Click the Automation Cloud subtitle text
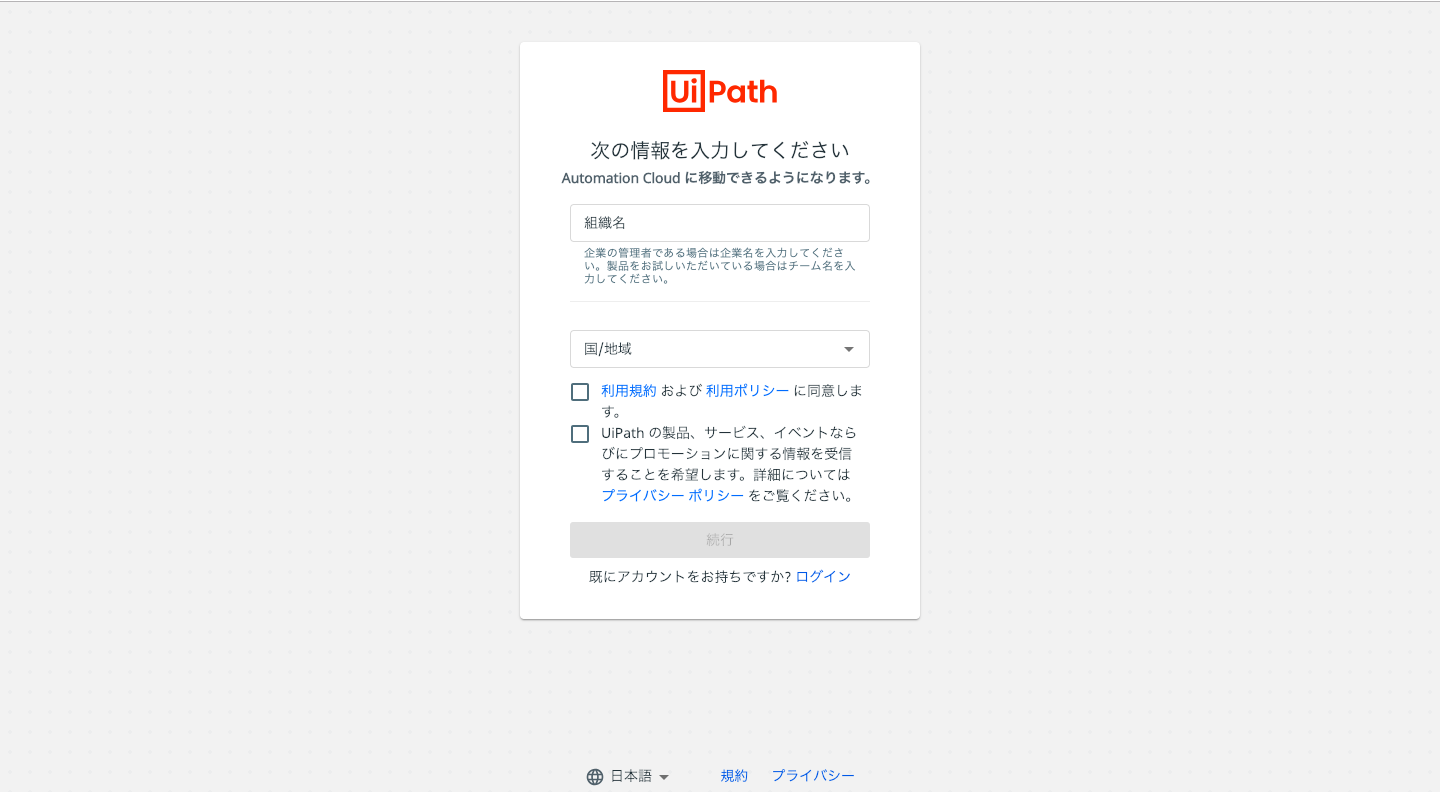1440x792 pixels. [717, 179]
